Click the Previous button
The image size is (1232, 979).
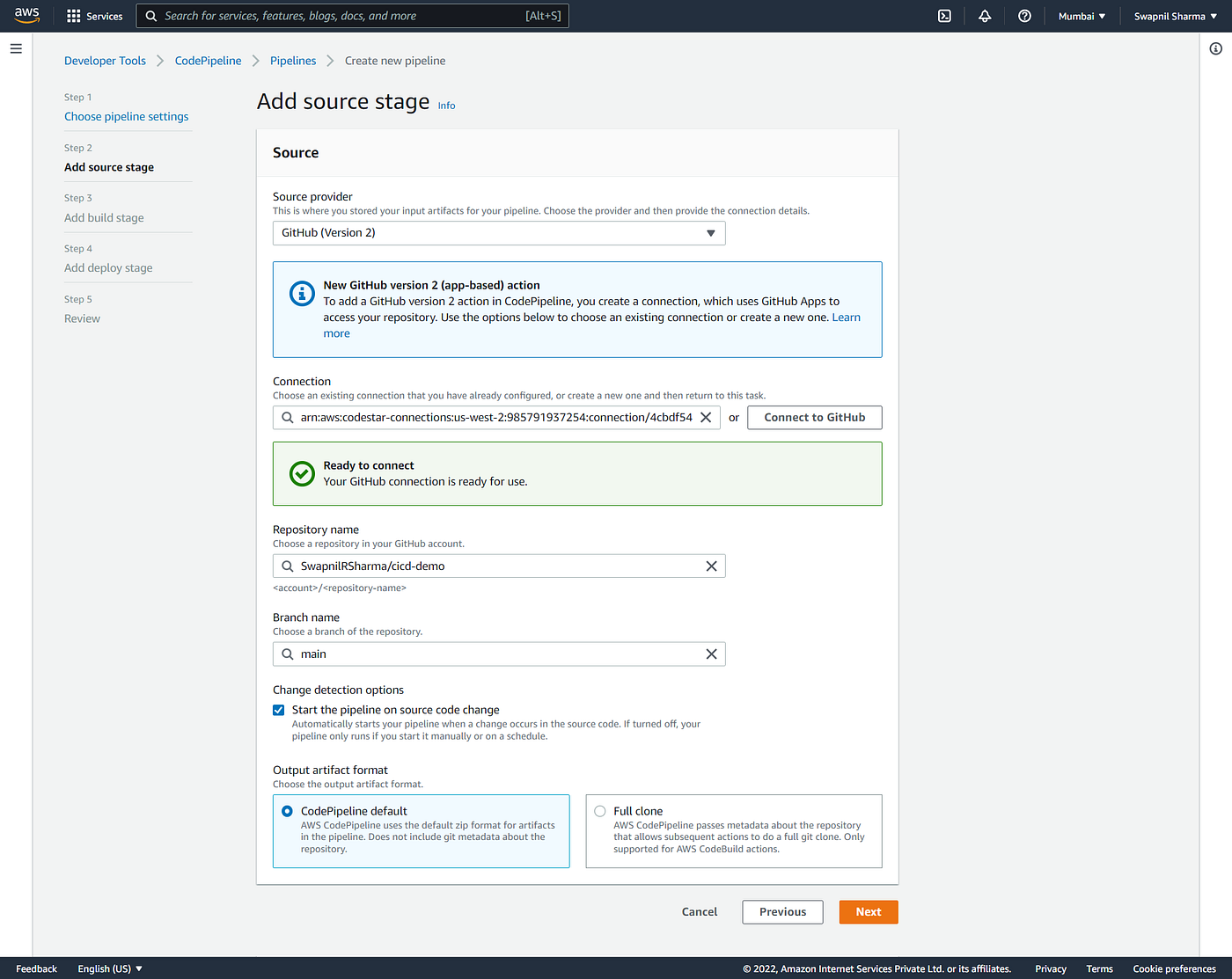tap(782, 912)
